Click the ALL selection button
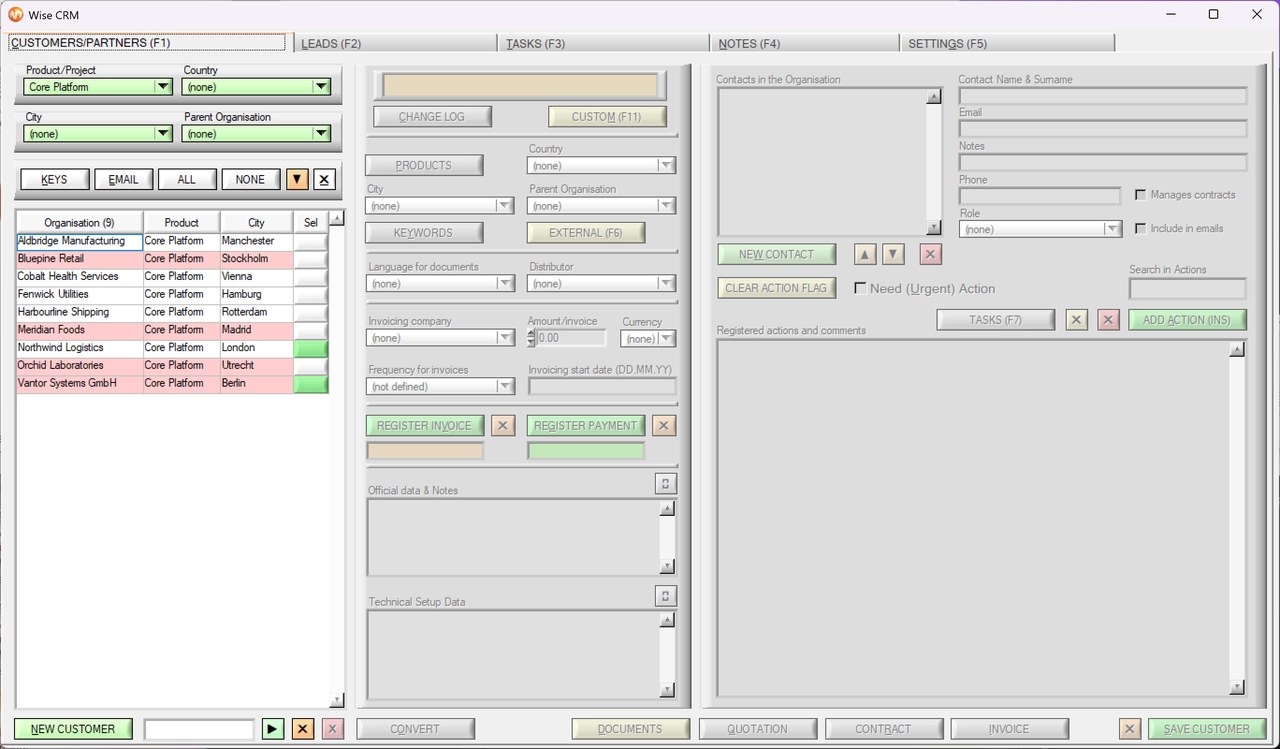The image size is (1280, 749). click(x=187, y=180)
